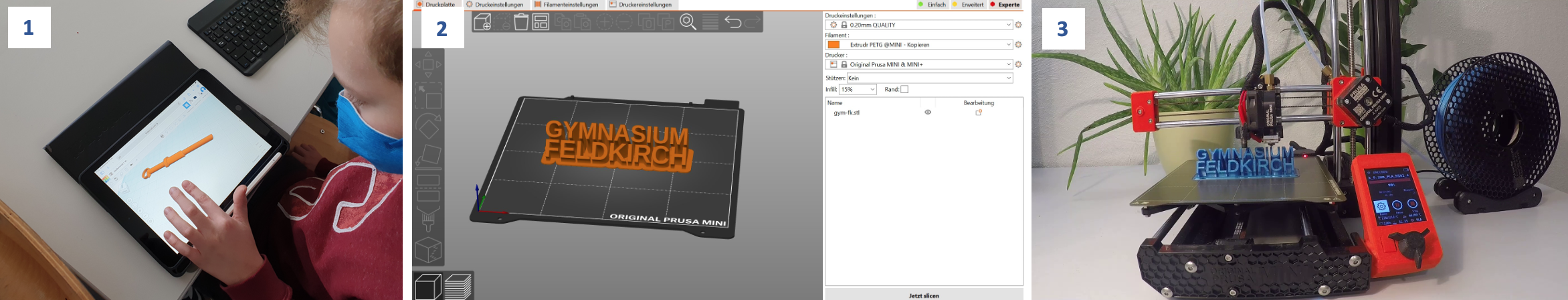Switch to sliced layers preview view
1568x300 pixels.
[458, 287]
